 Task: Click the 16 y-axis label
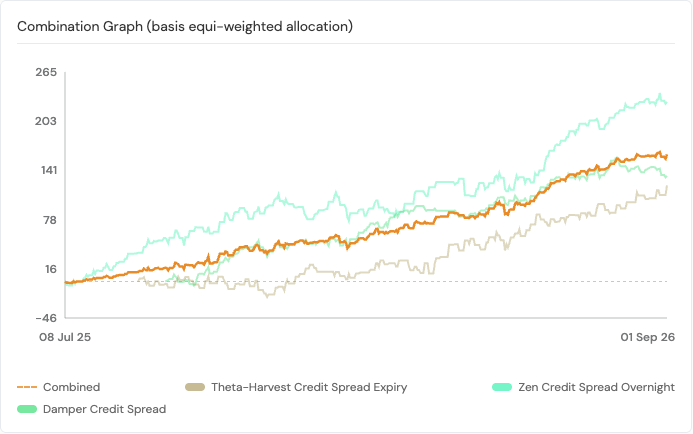pyautogui.click(x=51, y=269)
